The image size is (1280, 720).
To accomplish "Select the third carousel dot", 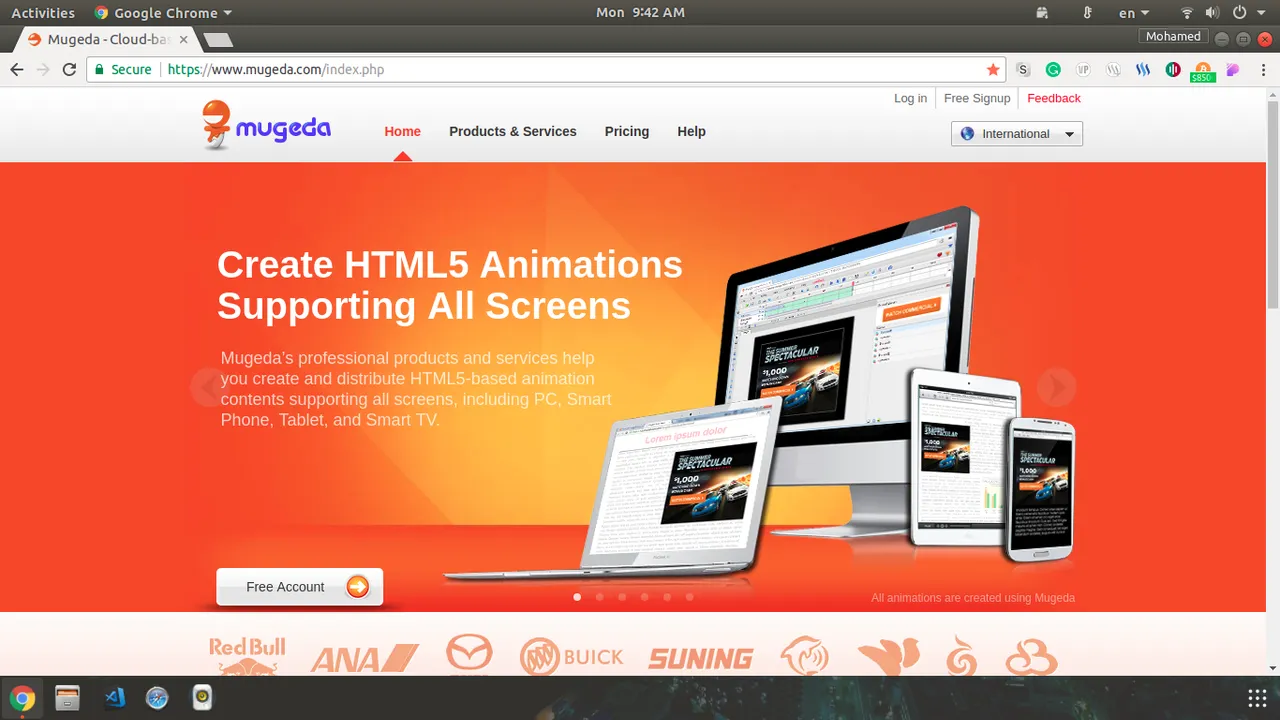I will point(622,597).
